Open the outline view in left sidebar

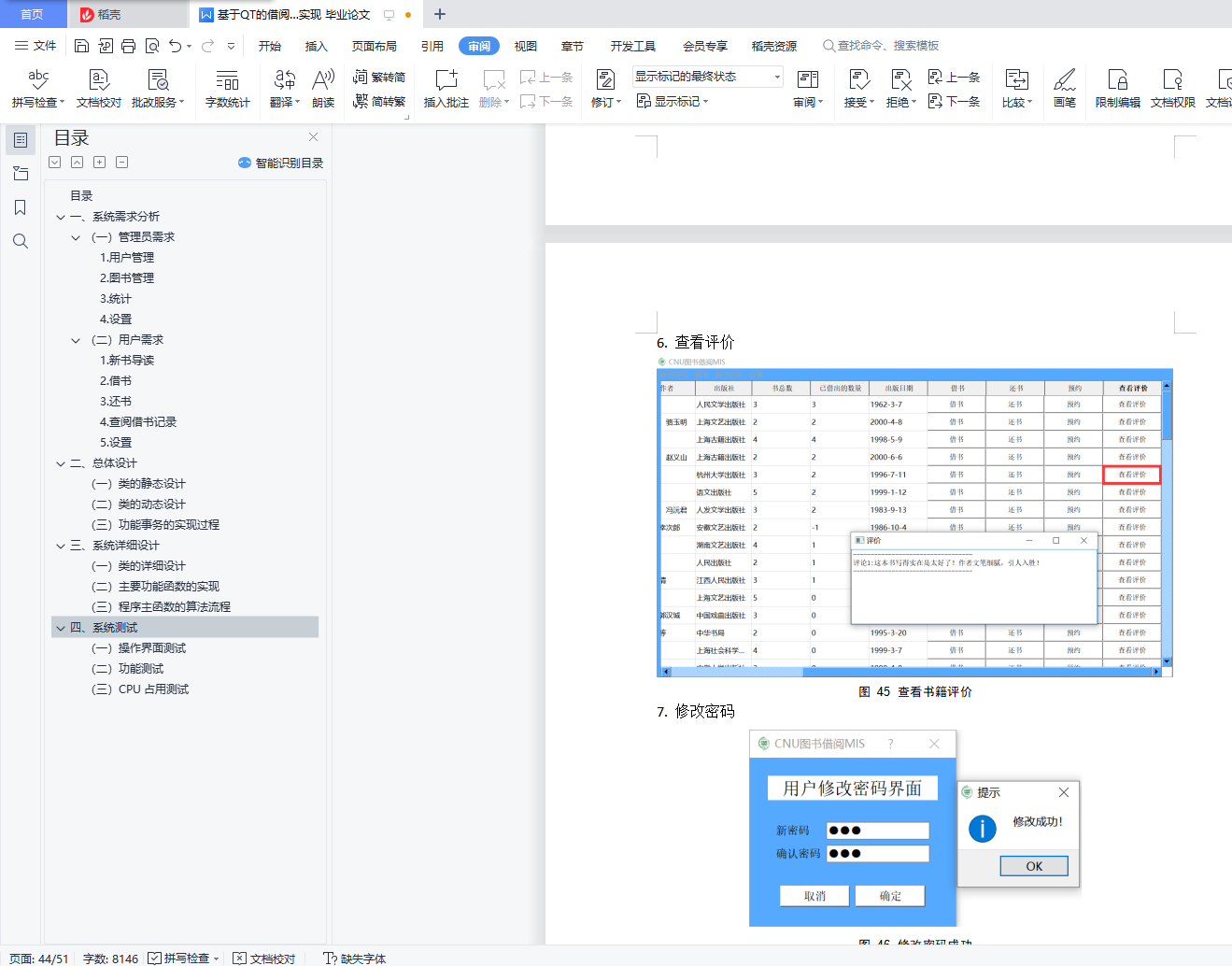(x=21, y=174)
